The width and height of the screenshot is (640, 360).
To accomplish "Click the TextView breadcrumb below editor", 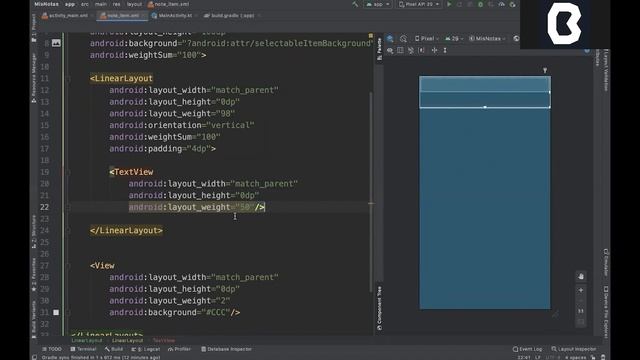I will coord(164,340).
